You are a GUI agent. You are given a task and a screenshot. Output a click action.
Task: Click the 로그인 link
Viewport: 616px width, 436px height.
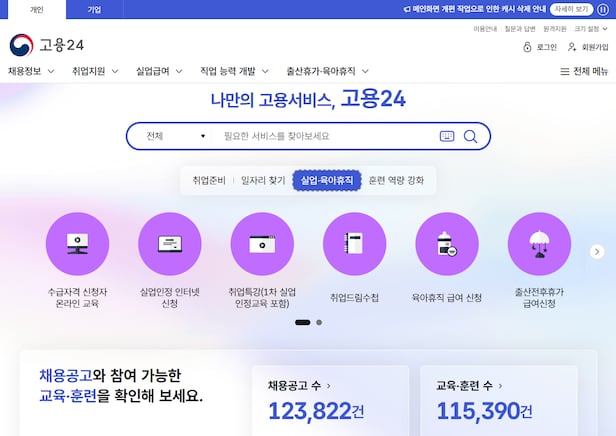pos(540,47)
